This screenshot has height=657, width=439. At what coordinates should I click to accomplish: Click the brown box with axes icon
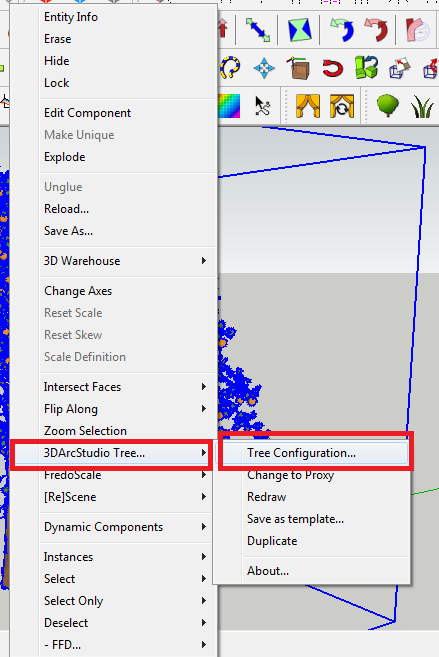click(298, 68)
